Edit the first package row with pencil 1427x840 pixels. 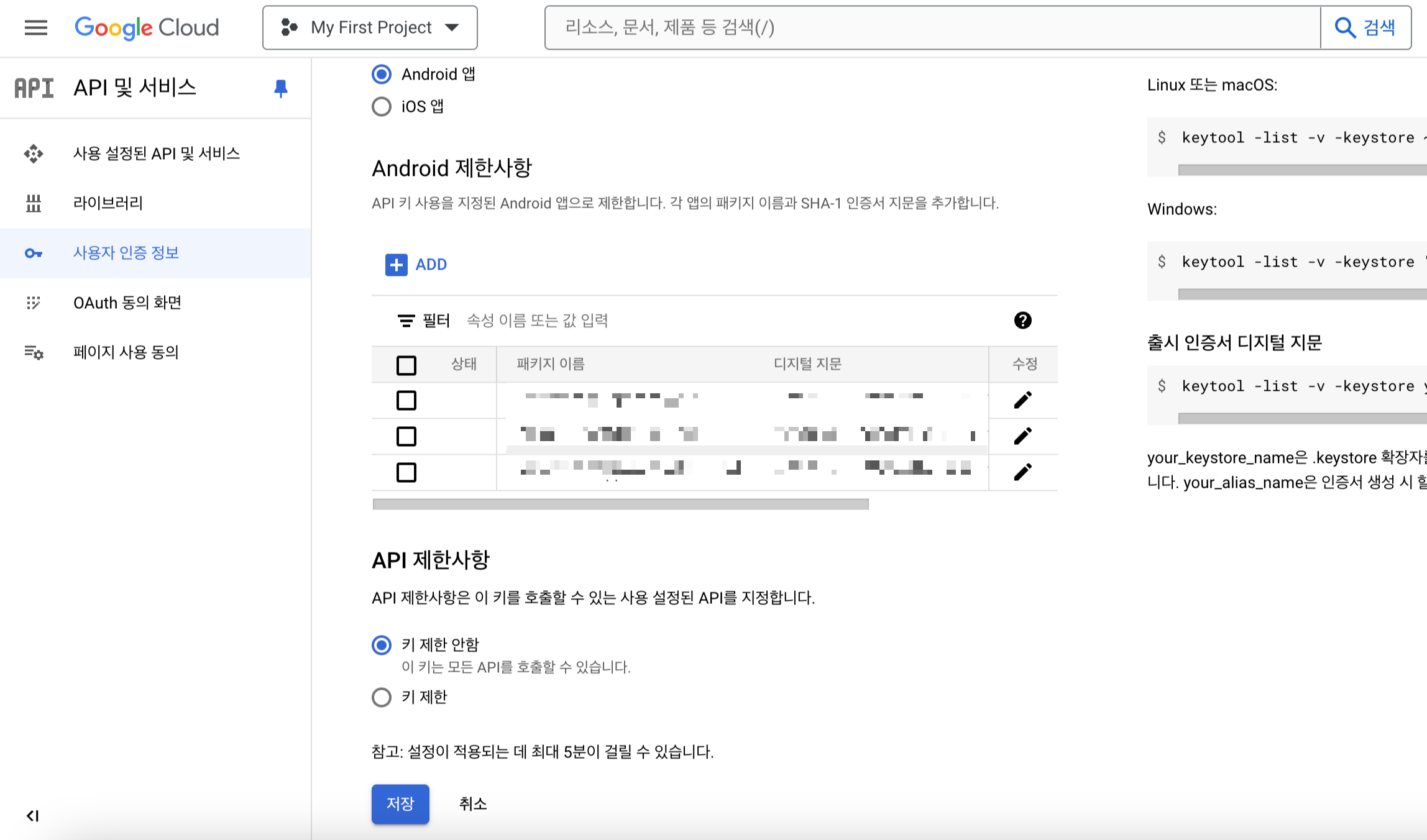click(x=1022, y=400)
